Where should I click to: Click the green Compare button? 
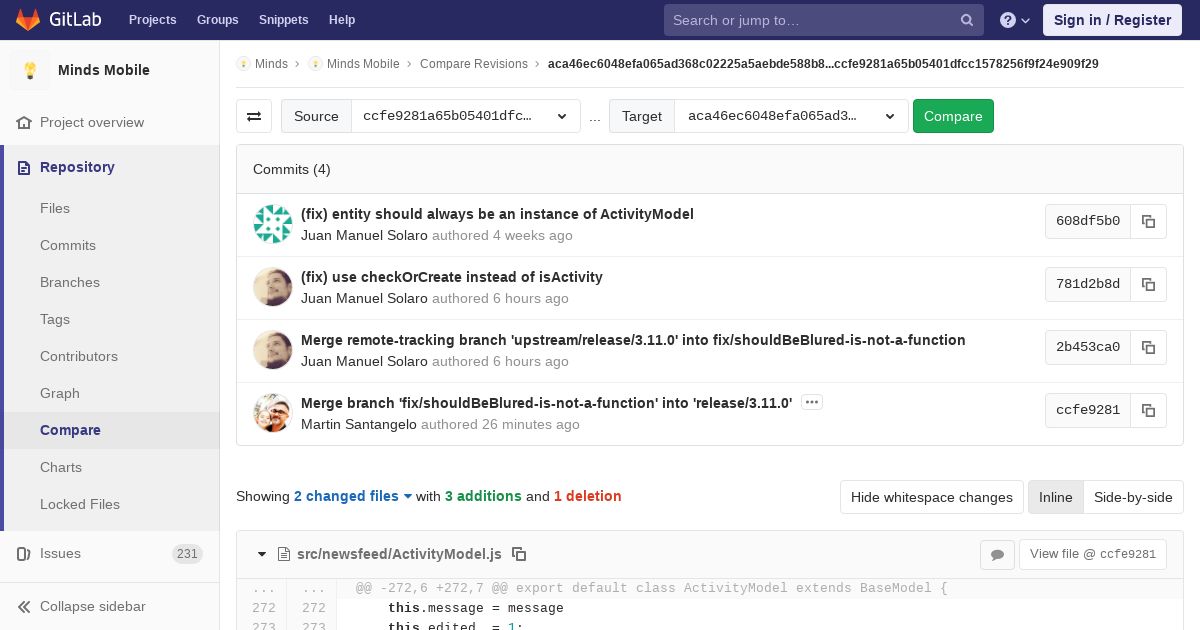click(x=953, y=116)
